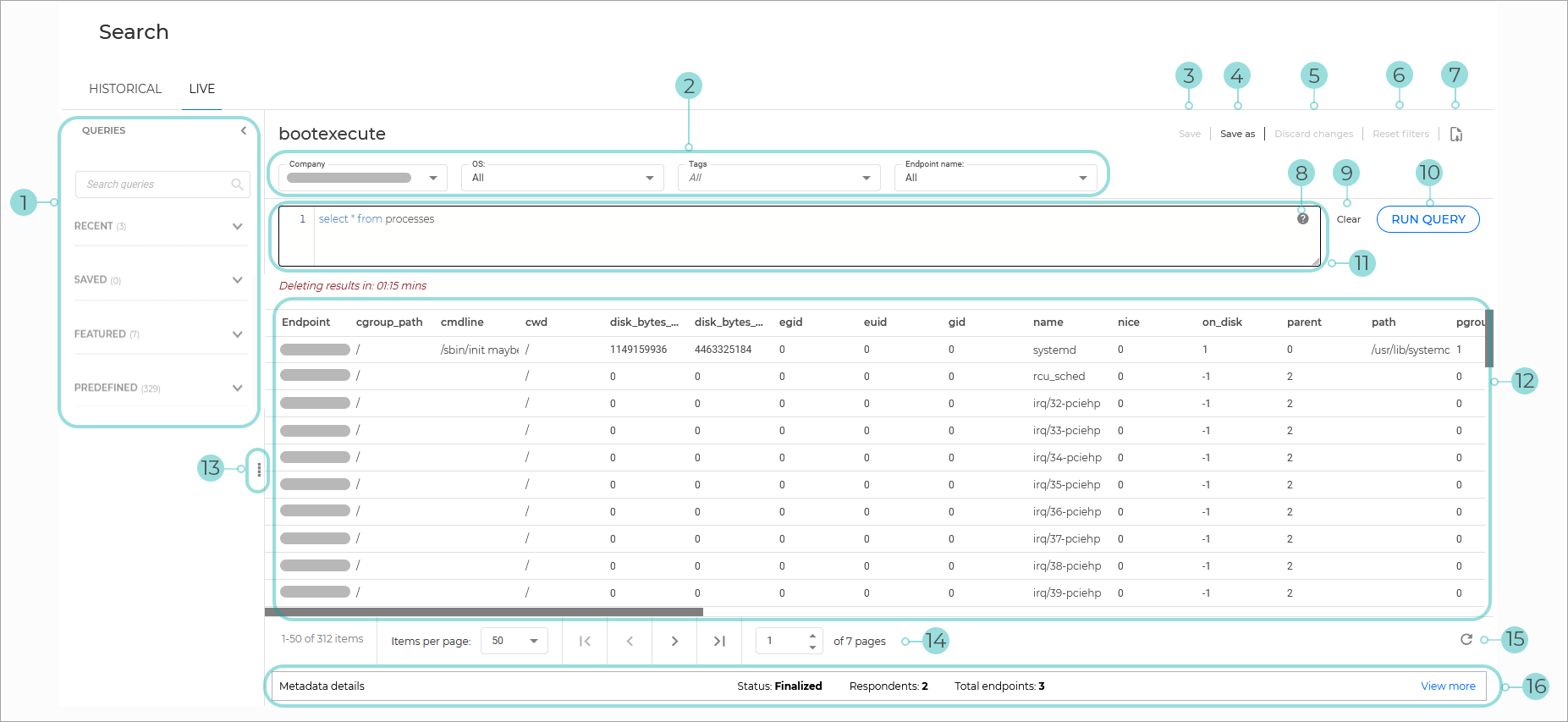Open the Company dropdown

(x=363, y=177)
